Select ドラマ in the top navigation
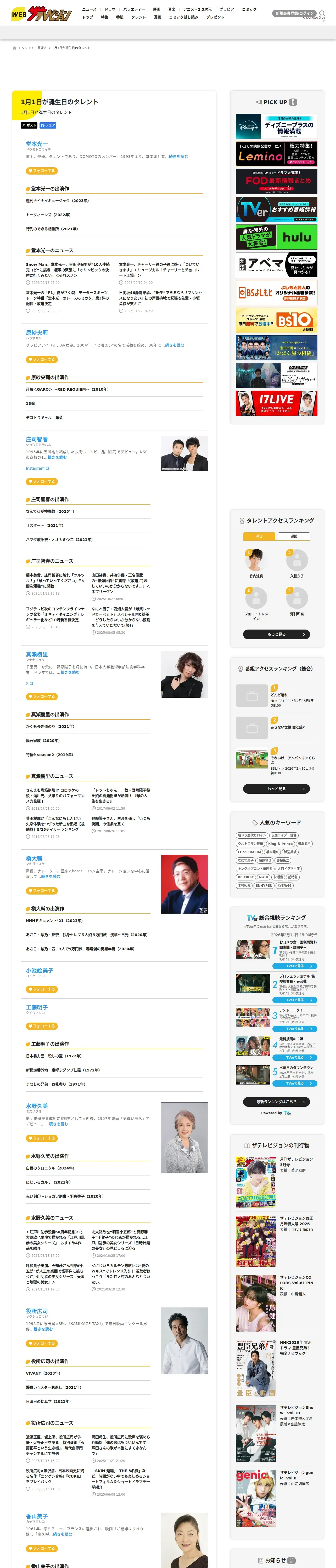This screenshot has width=336, height=1568. pos(110,9)
